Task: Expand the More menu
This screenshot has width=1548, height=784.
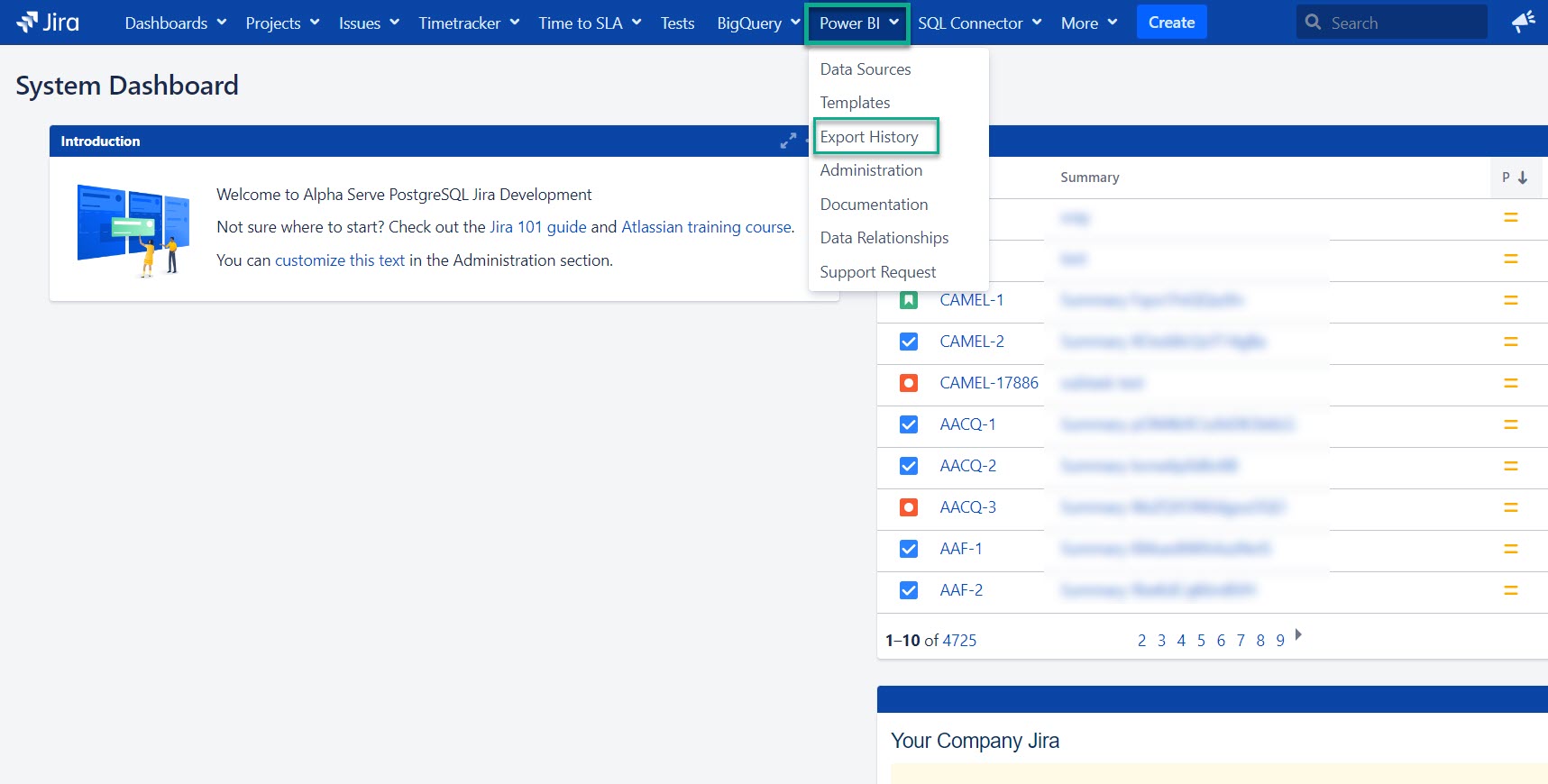Action: pyautogui.click(x=1088, y=23)
